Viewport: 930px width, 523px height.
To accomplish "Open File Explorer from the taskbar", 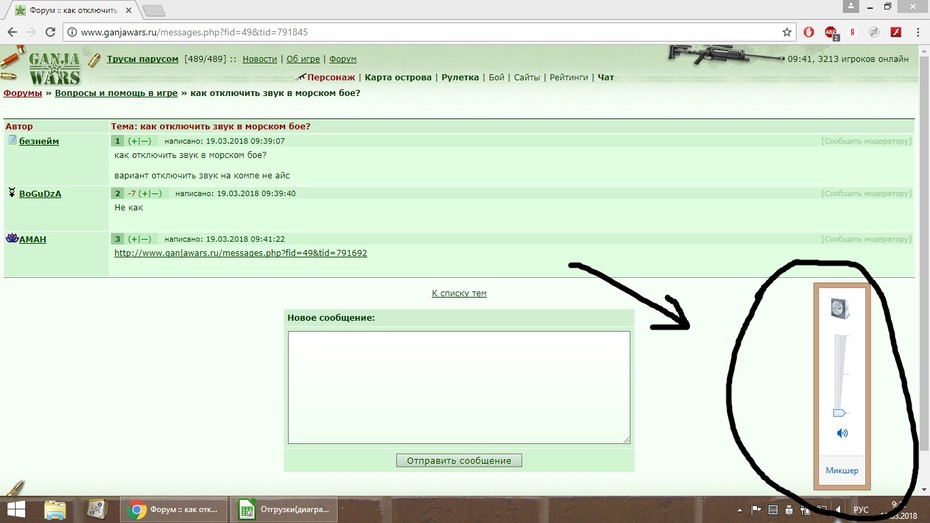I will (x=55, y=510).
